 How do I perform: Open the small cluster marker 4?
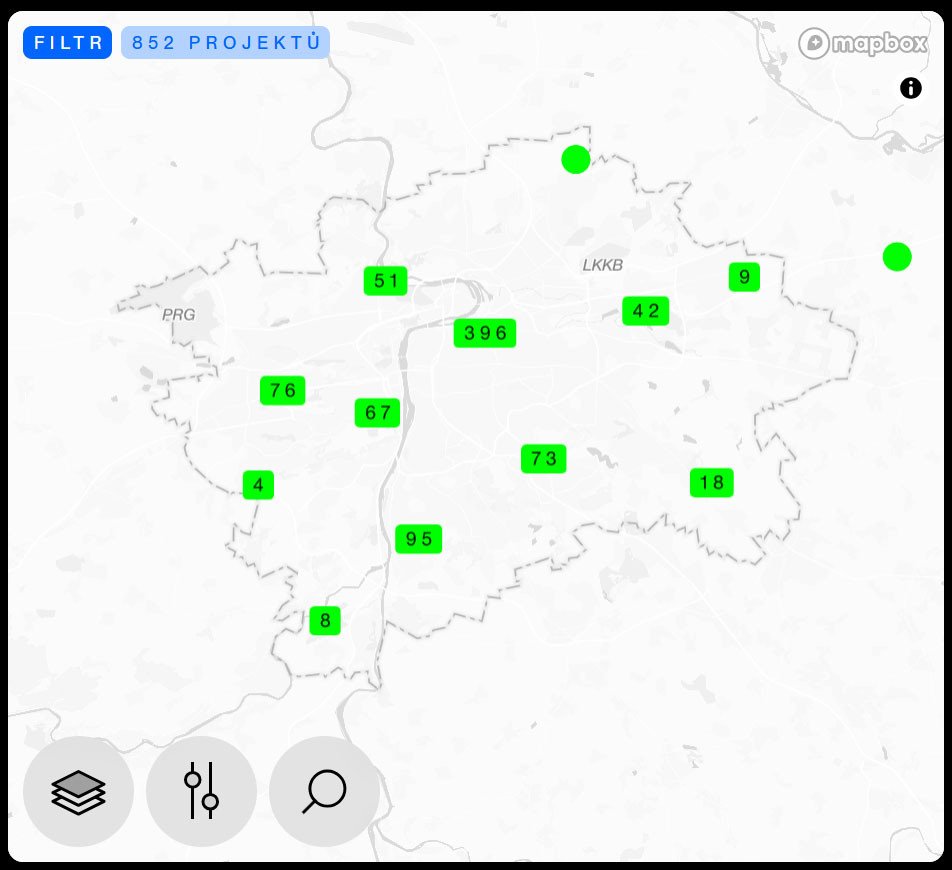[x=258, y=484]
